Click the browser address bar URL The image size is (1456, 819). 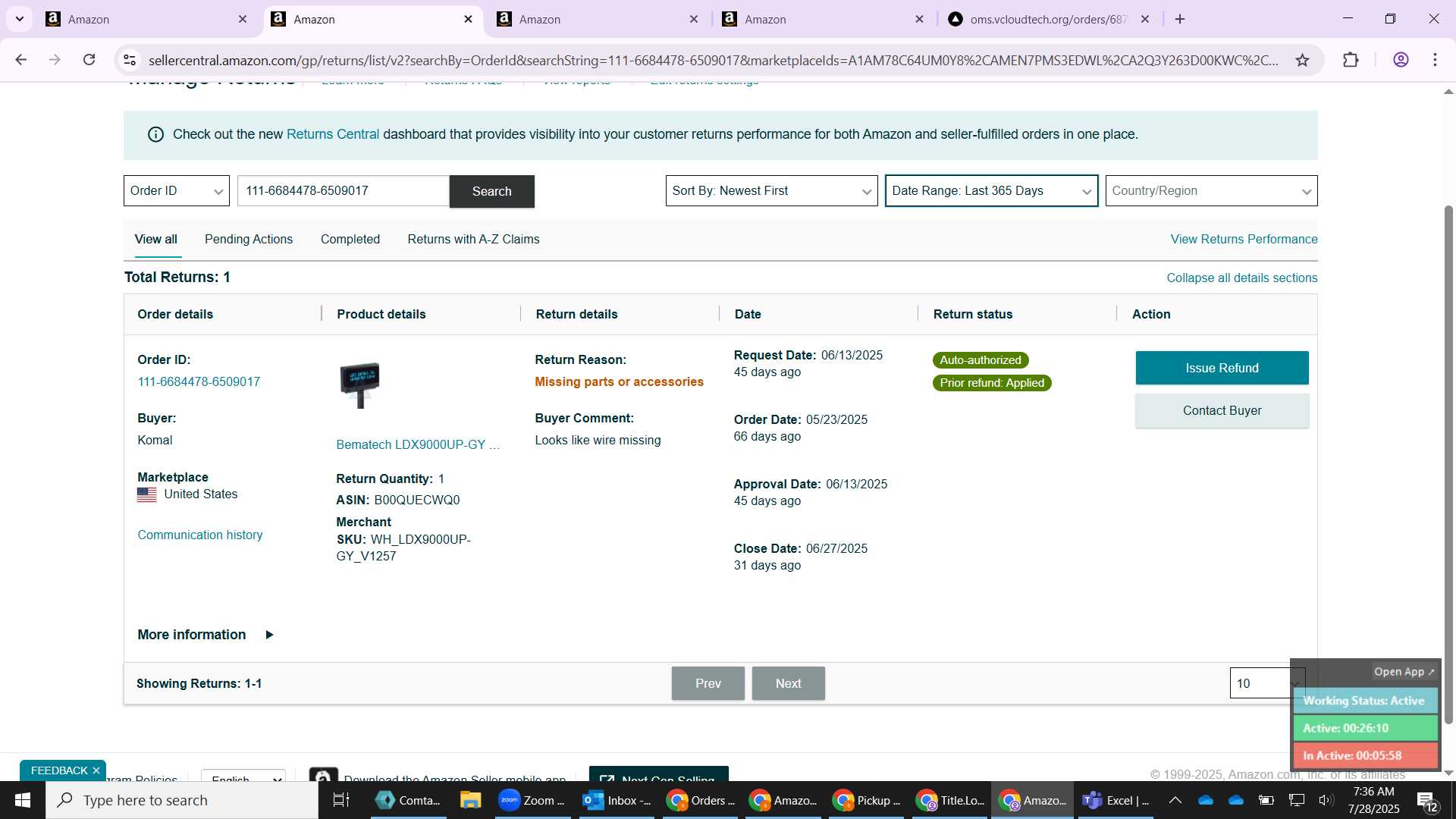click(x=713, y=60)
